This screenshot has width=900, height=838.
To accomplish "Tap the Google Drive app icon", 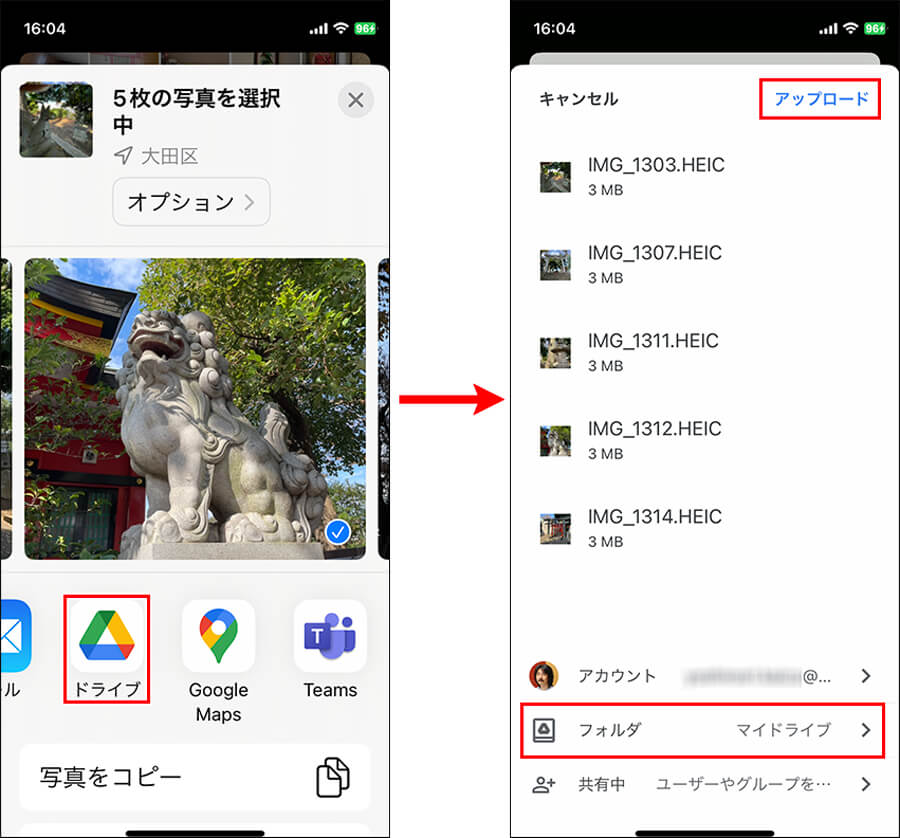I will coord(107,636).
